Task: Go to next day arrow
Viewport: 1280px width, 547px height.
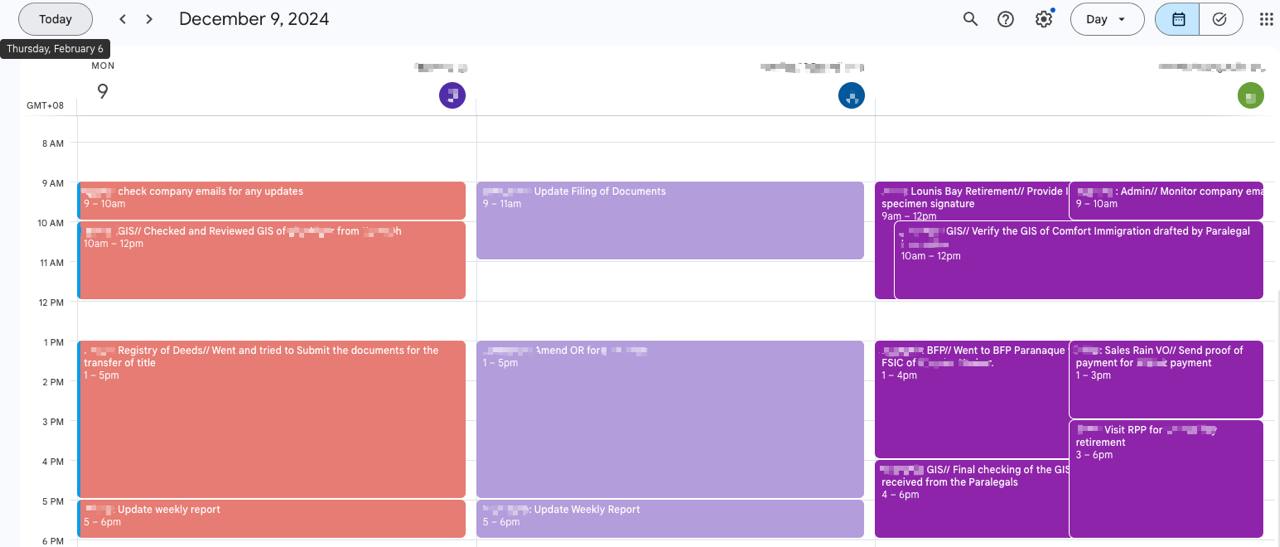Action: 149,19
